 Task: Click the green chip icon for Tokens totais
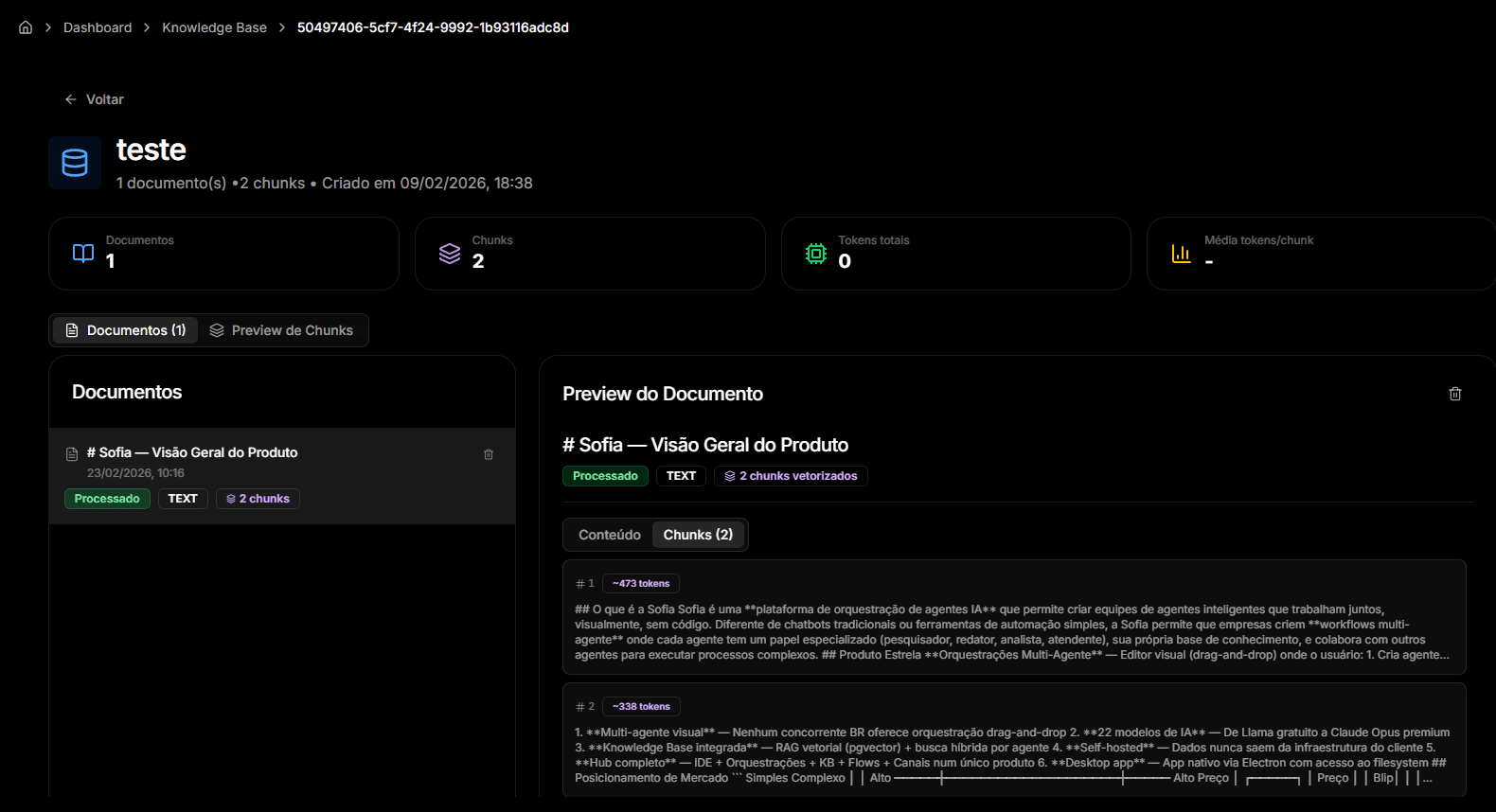(x=816, y=254)
